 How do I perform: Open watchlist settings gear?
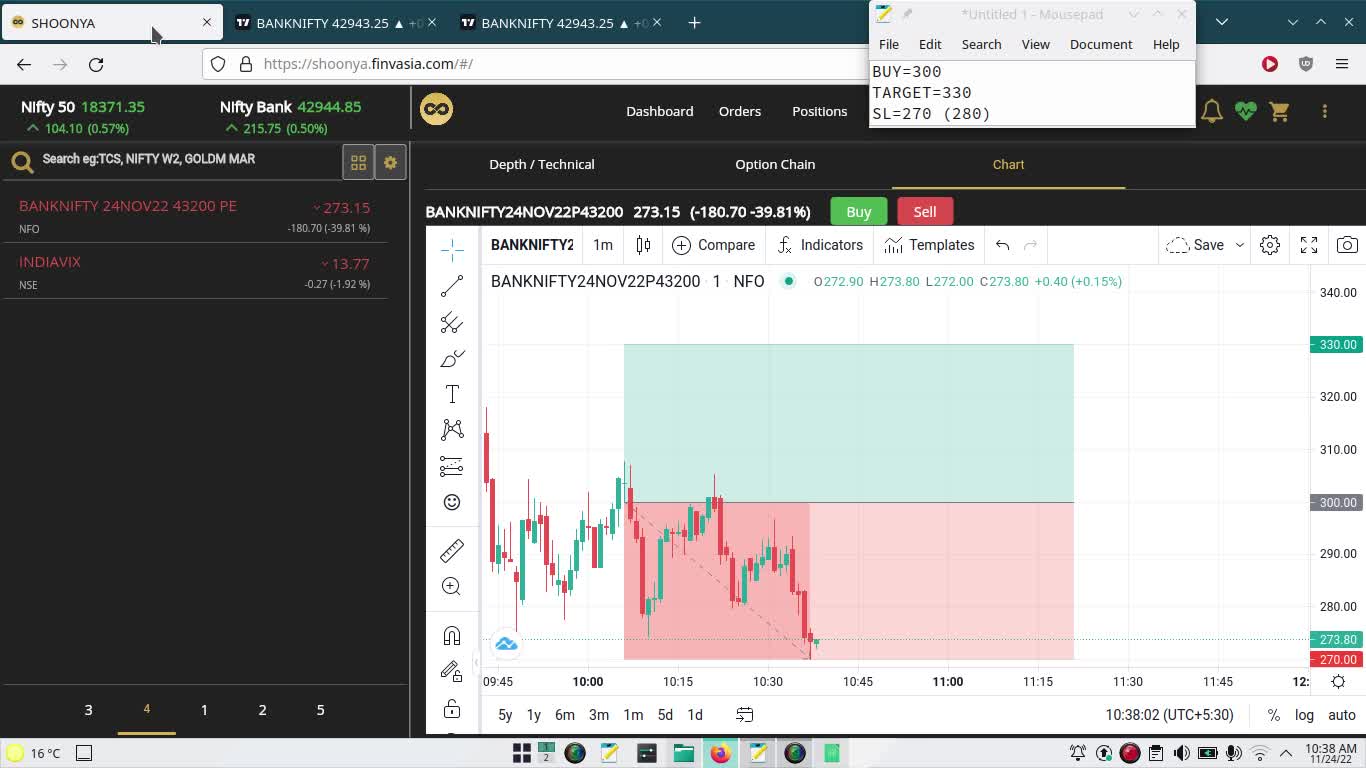pos(391,162)
